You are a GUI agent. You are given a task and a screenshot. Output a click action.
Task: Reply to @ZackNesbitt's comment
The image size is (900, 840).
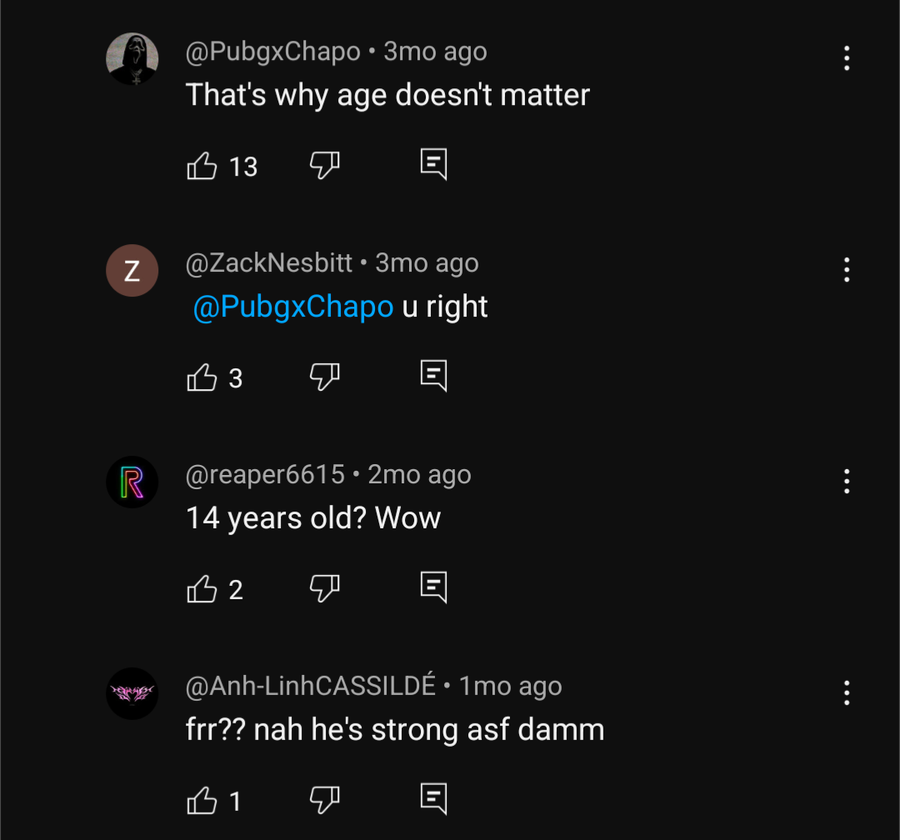coord(433,377)
